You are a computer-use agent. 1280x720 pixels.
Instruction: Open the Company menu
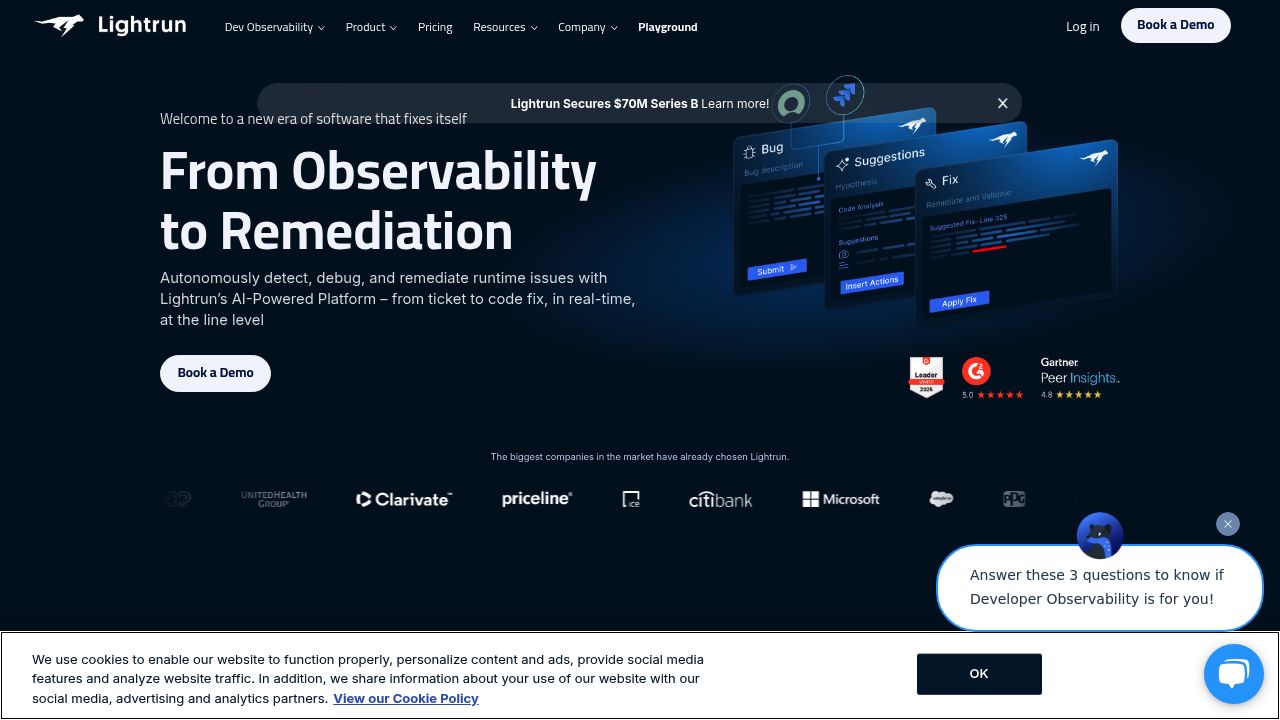[x=588, y=27]
